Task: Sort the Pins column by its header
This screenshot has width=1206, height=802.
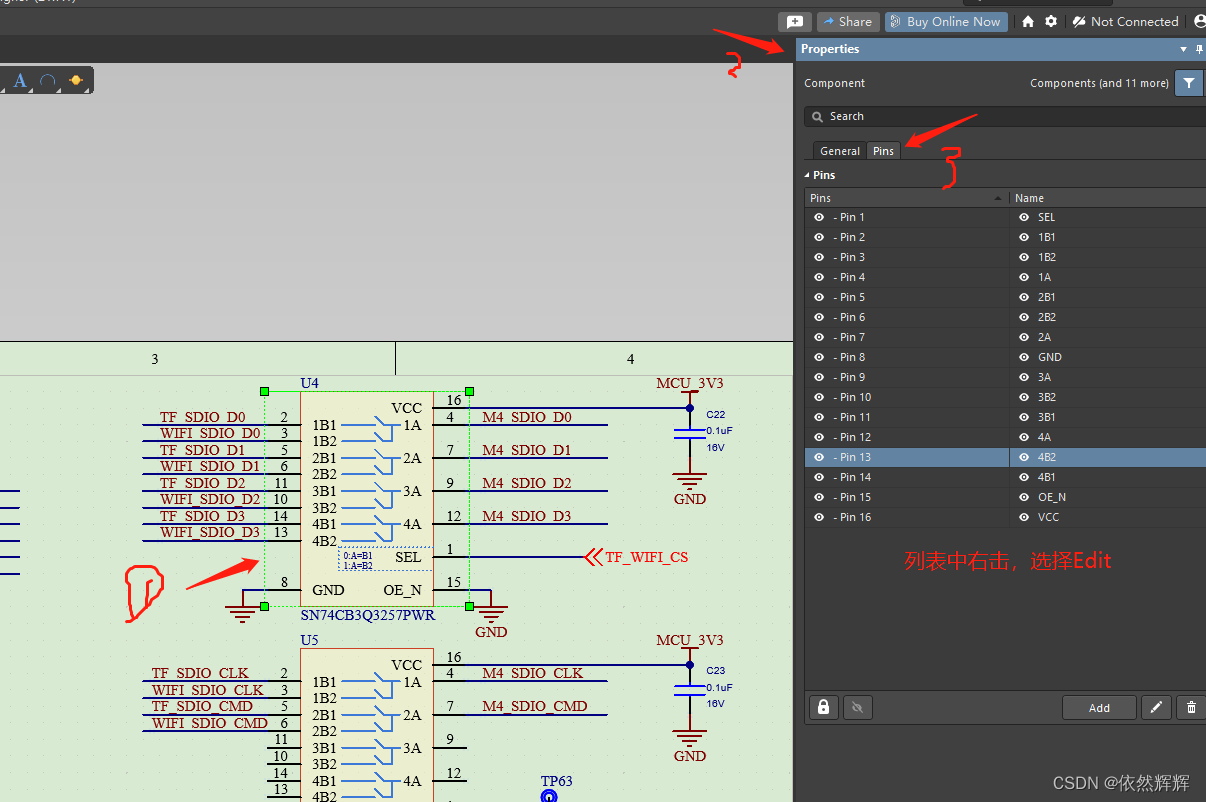Action: pyautogui.click(x=906, y=198)
